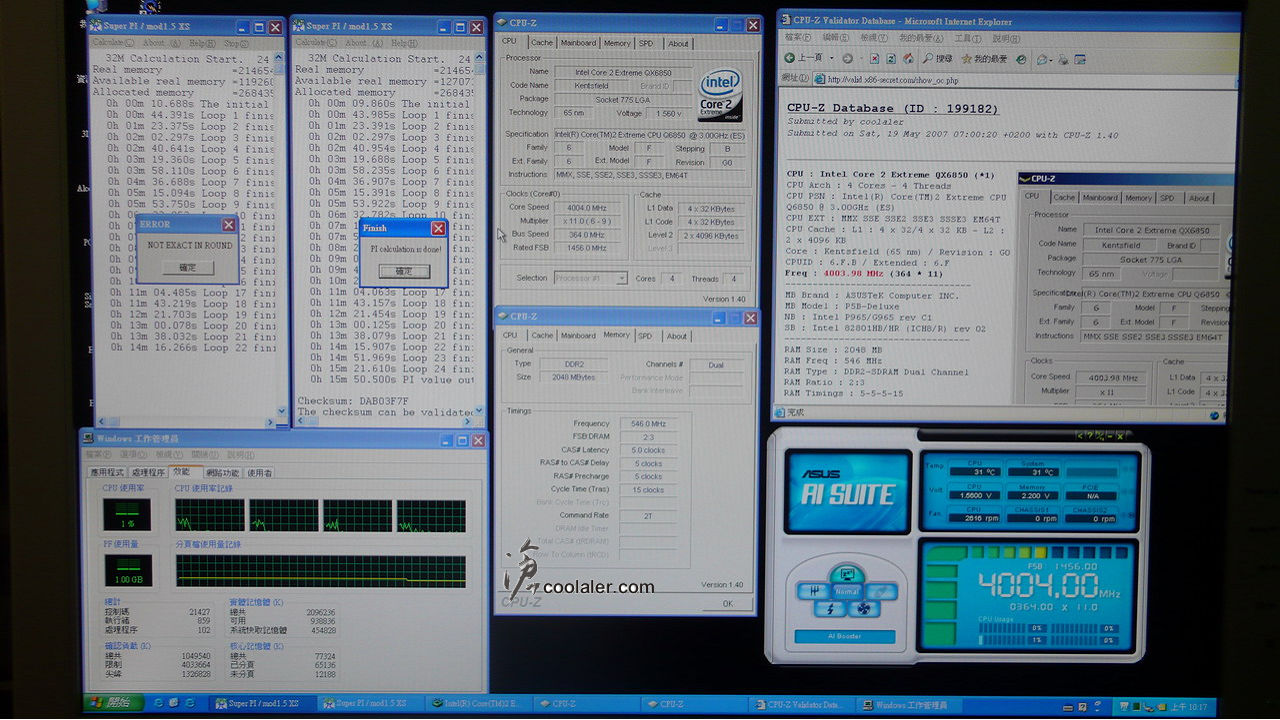Switch to 應用程式 tab in Task Manager
The image size is (1280, 720).
click(x=107, y=472)
